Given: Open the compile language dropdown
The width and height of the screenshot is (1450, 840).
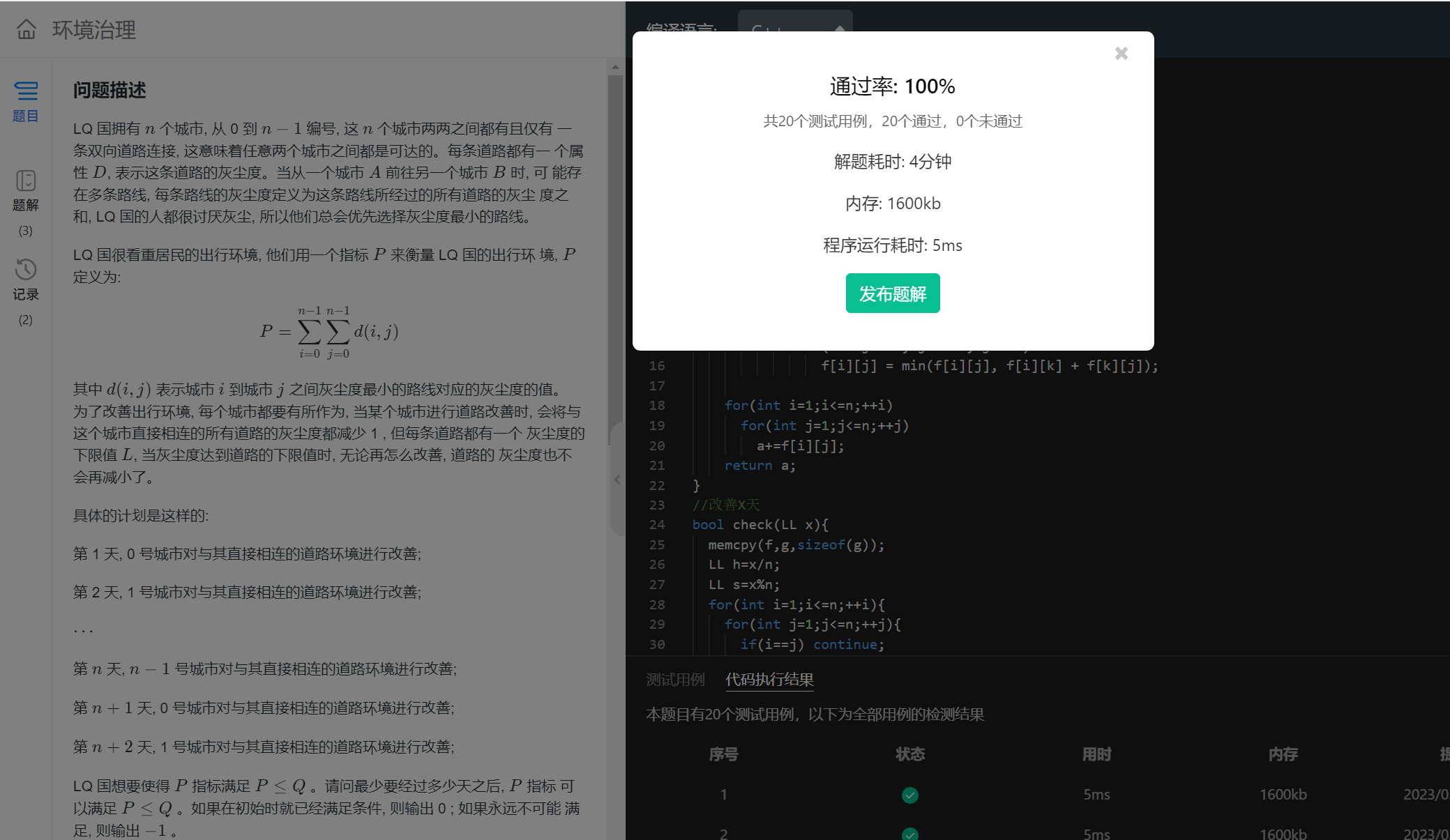Looking at the screenshot, I should coord(795,21).
